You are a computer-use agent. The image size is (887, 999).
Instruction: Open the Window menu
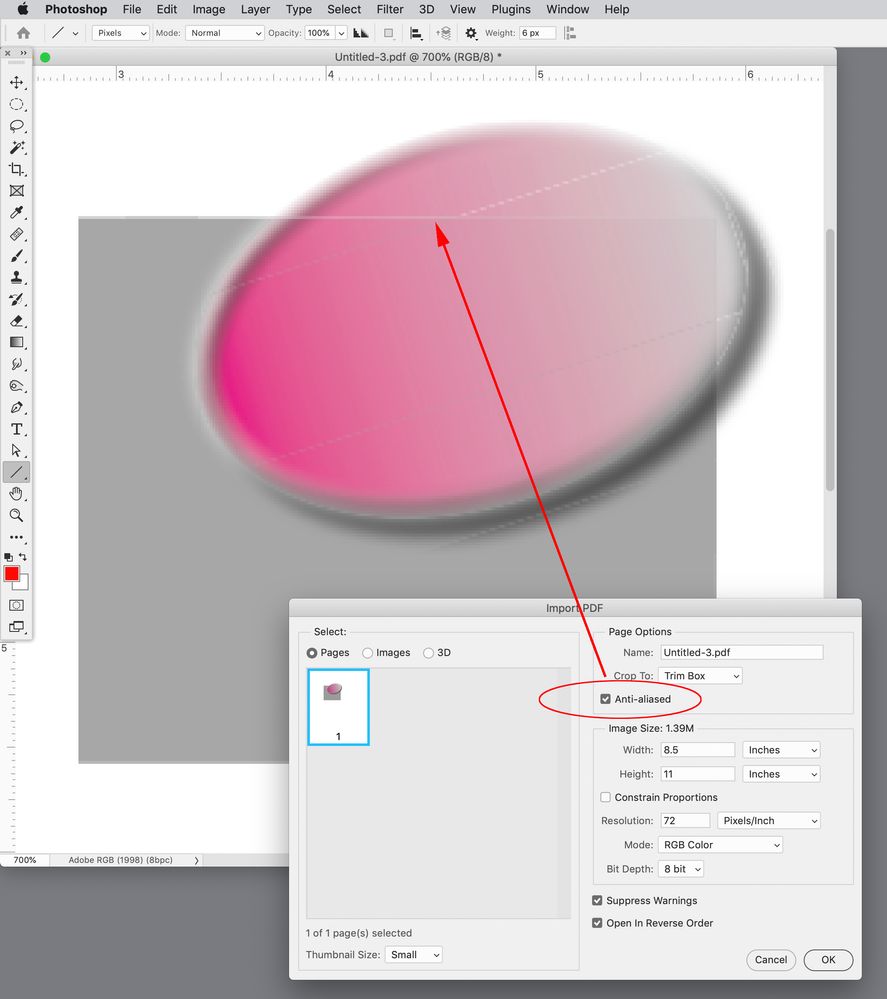[567, 9]
